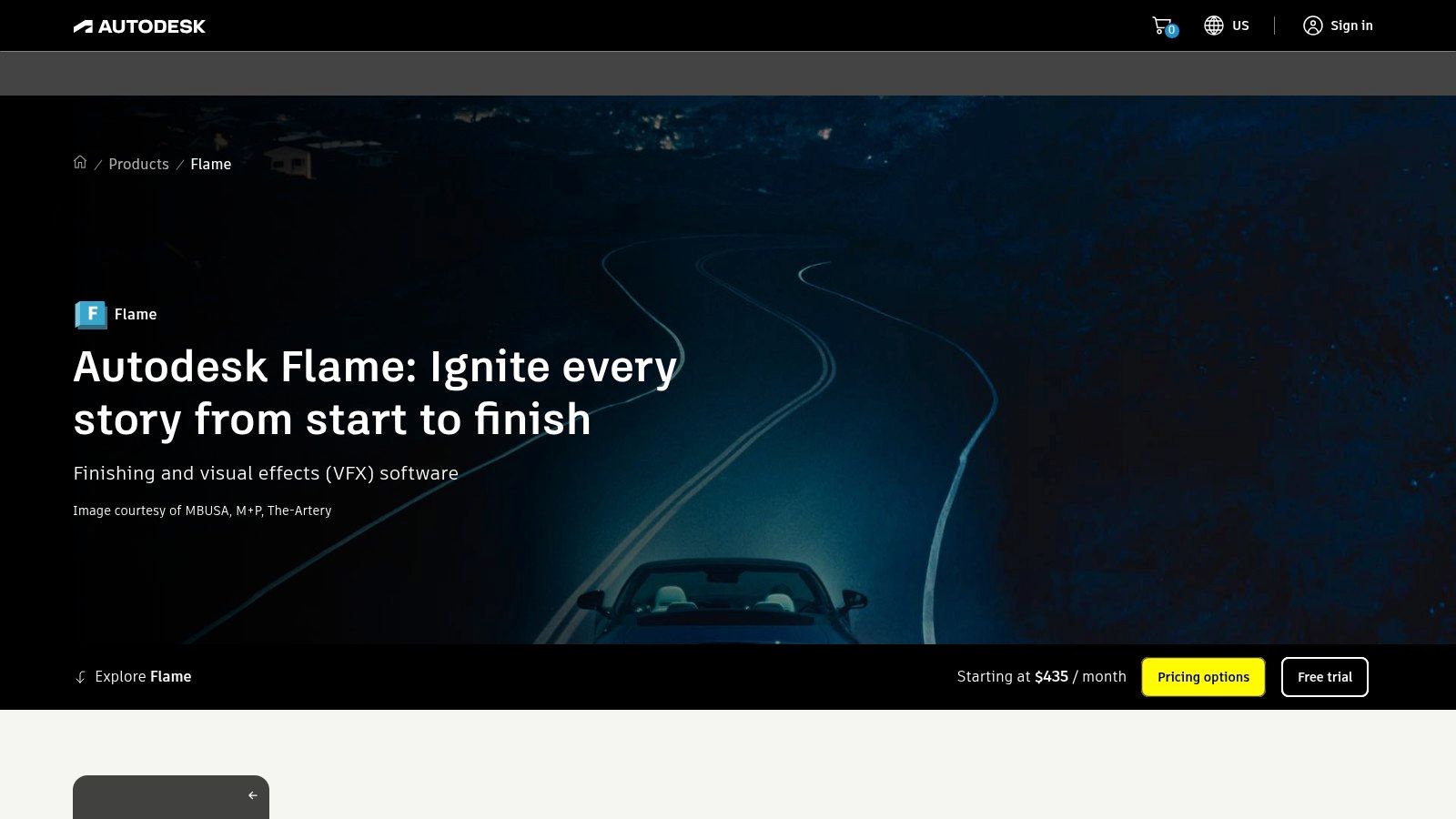Click the user profile icon

coord(1312,25)
